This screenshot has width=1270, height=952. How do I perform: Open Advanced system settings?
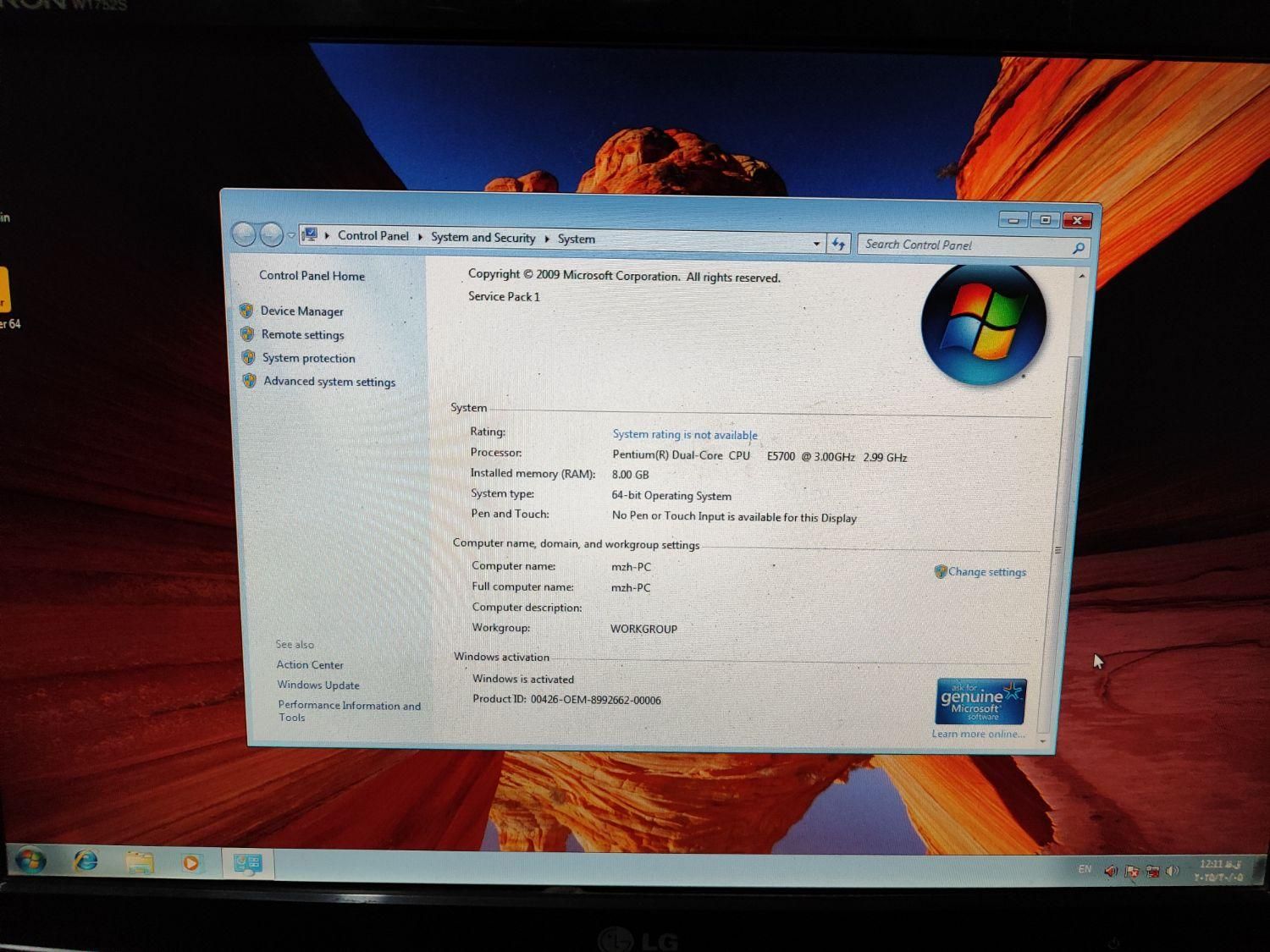[x=329, y=382]
